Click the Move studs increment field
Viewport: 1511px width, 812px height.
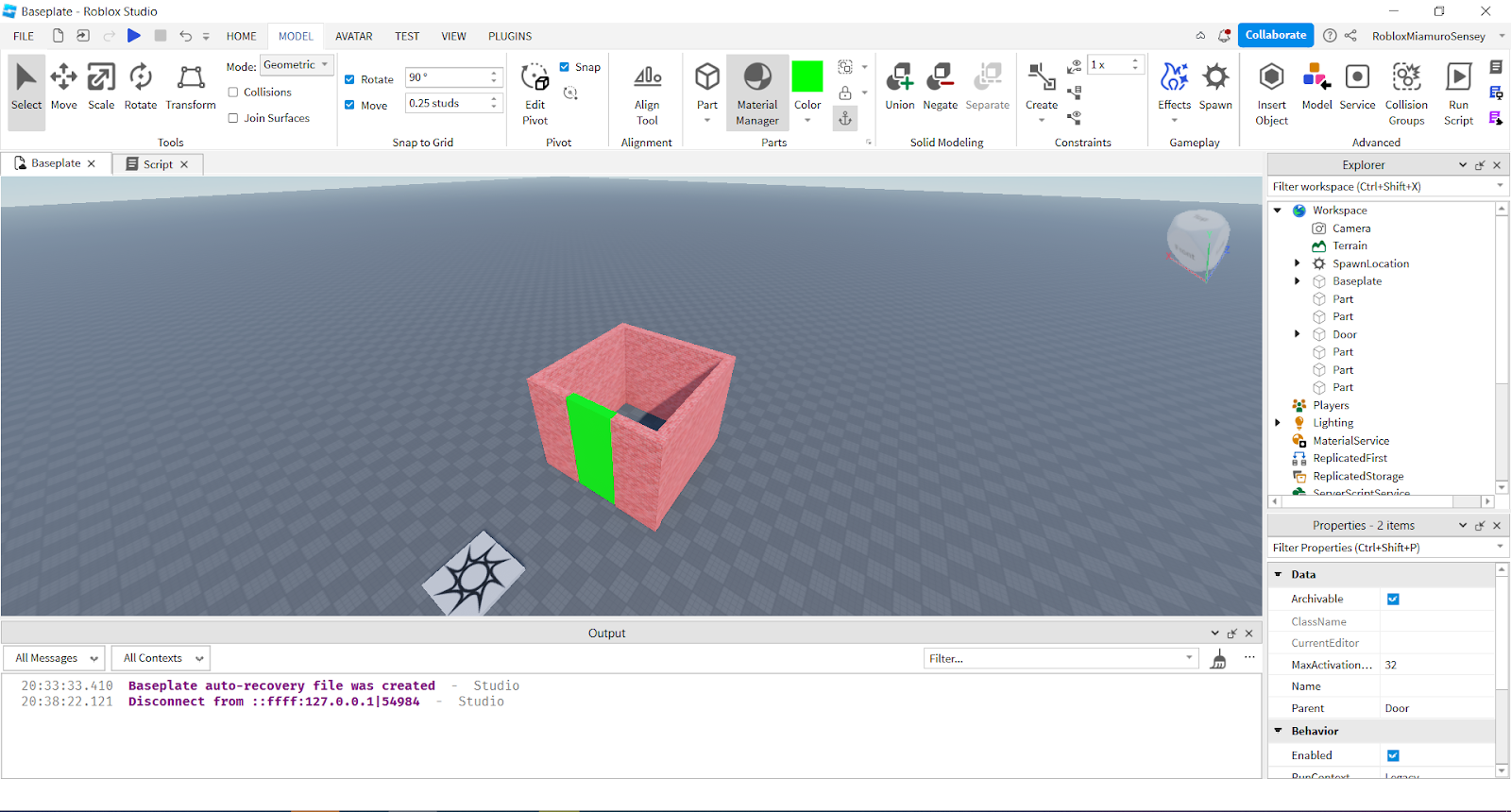point(453,103)
